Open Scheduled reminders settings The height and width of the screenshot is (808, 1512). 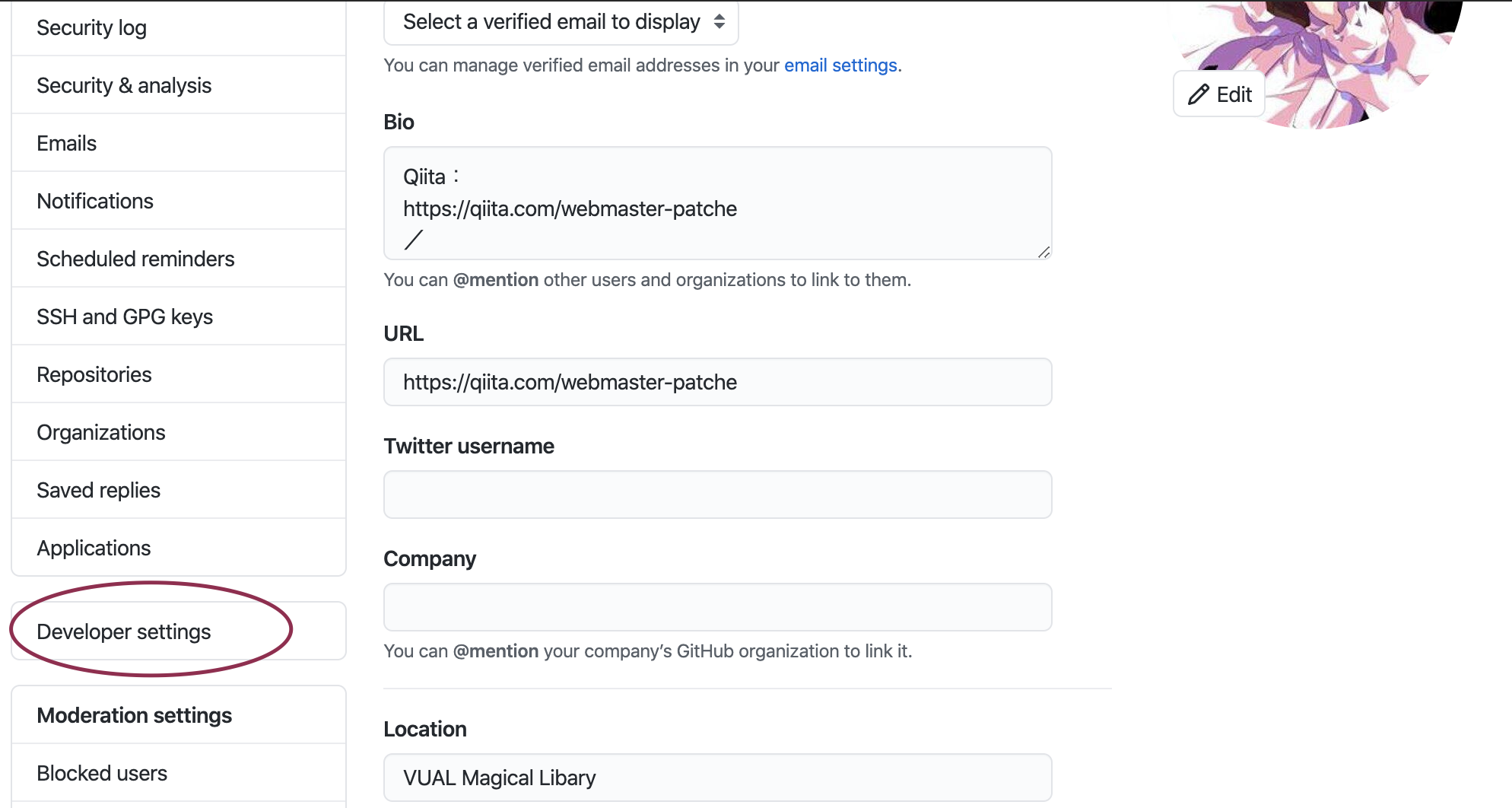pos(135,259)
